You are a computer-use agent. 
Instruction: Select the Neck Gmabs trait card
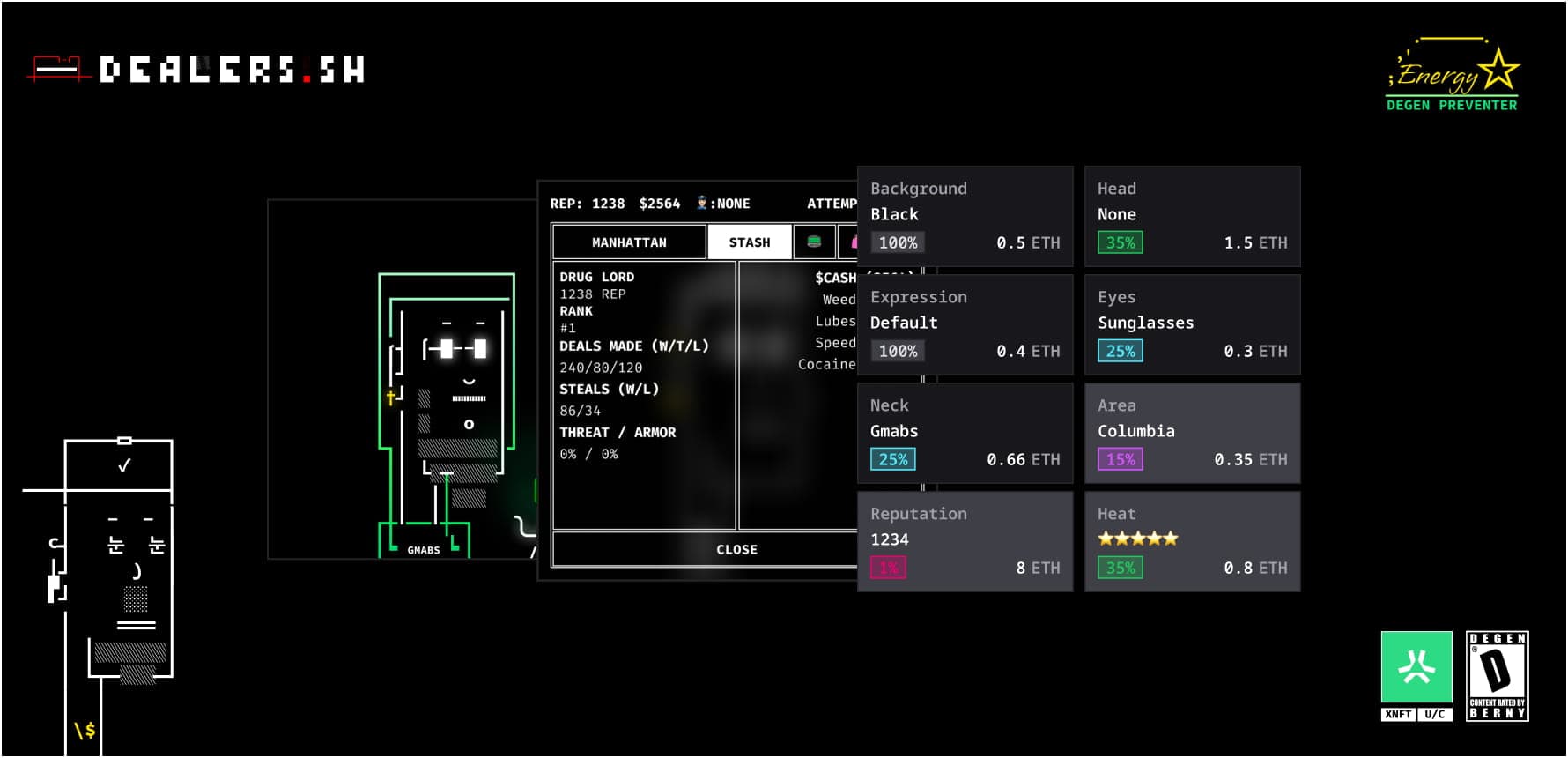pyautogui.click(x=965, y=433)
